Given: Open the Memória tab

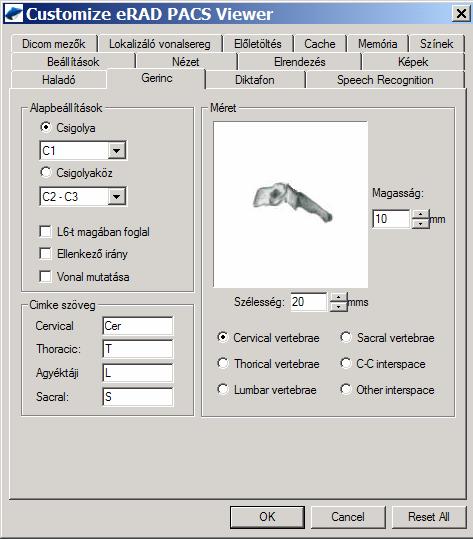Looking at the screenshot, I should (377, 44).
